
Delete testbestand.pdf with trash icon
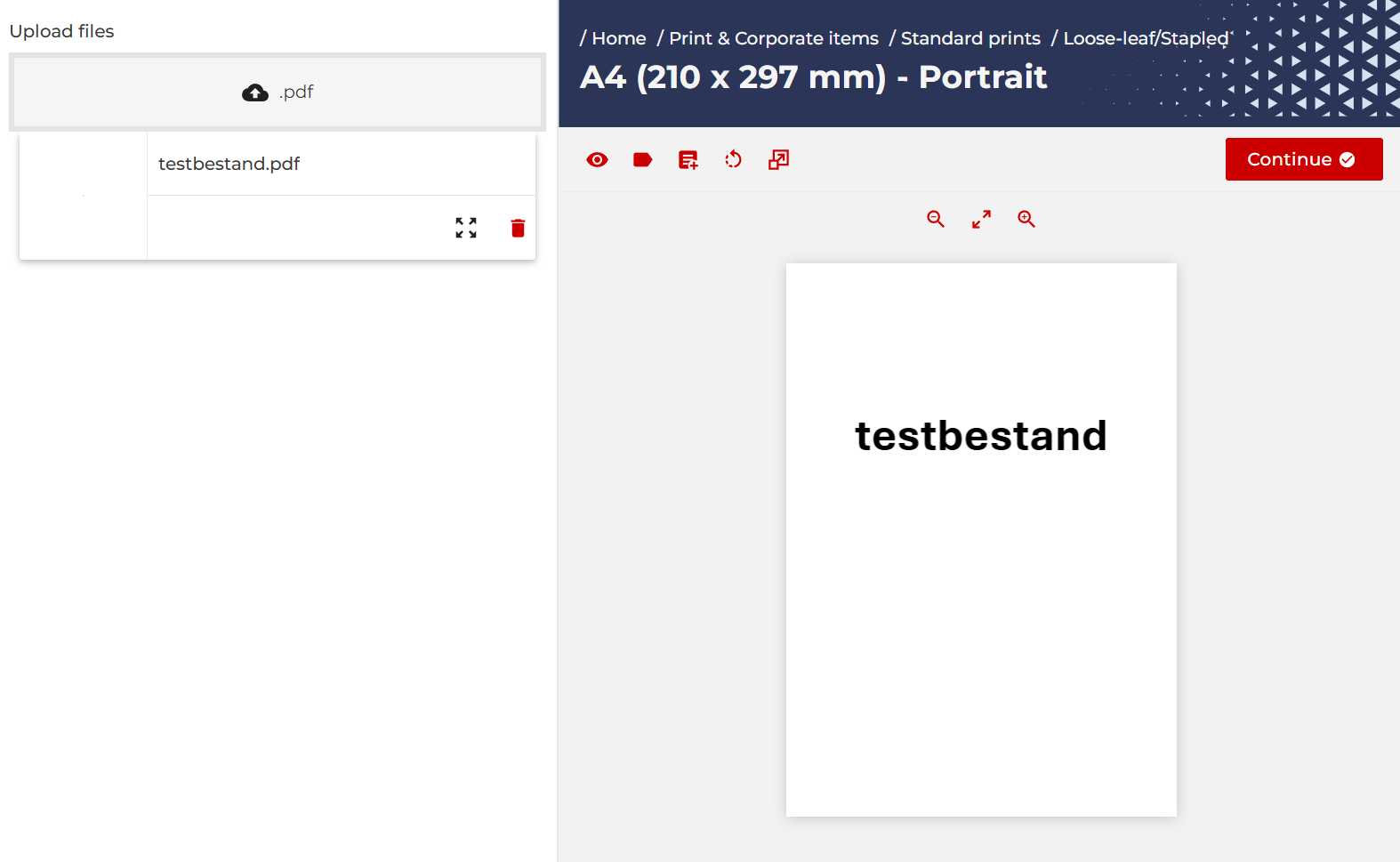(518, 228)
